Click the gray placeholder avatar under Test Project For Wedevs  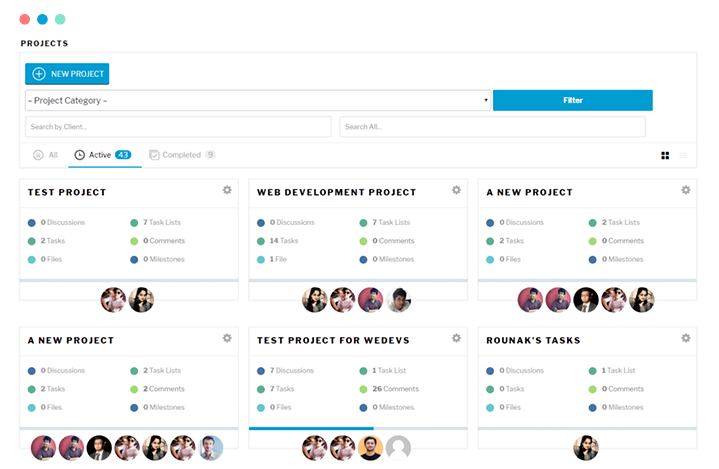398,448
